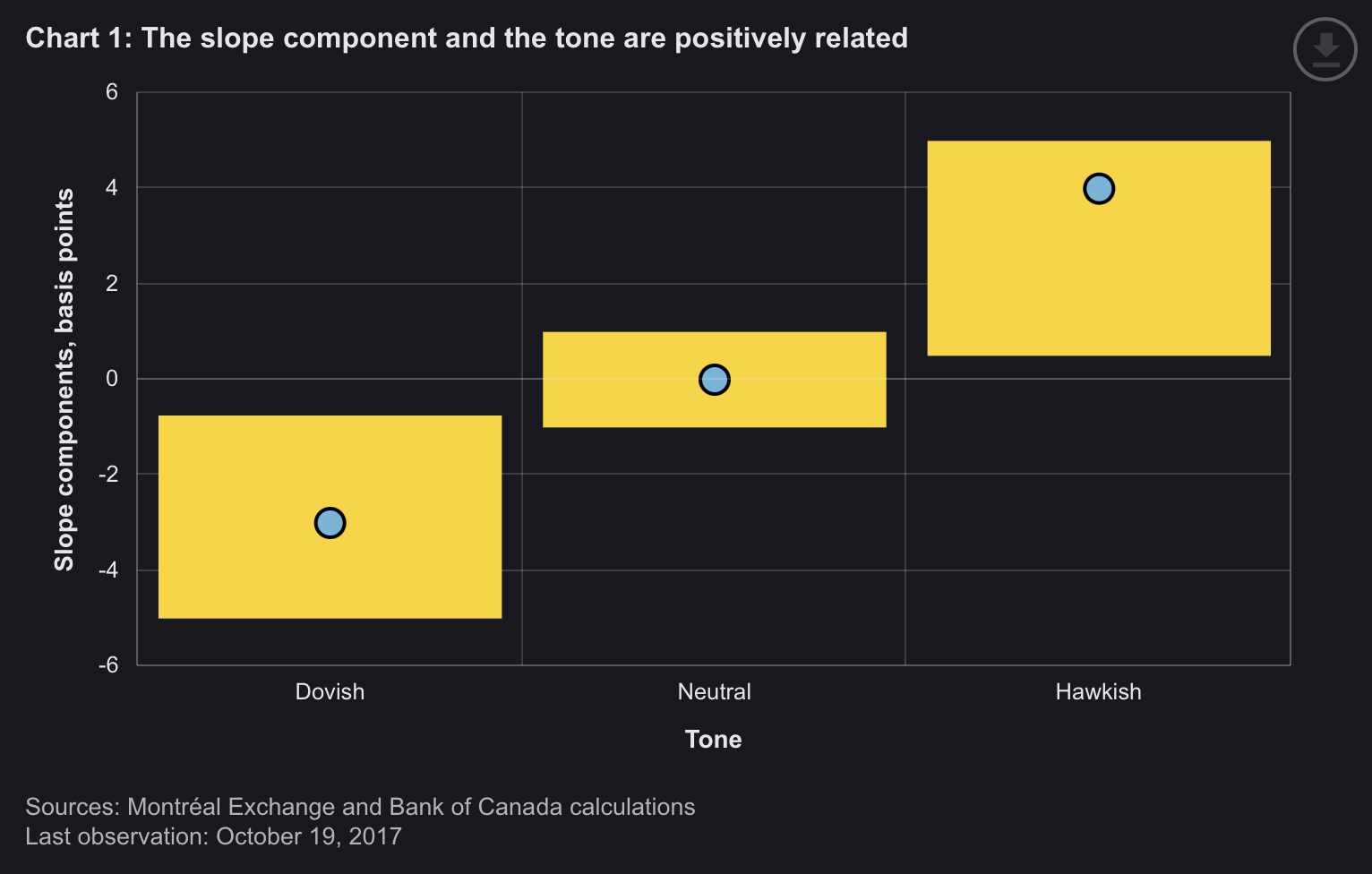Click the Dovish x-axis label
1372x874 pixels.
tap(330, 691)
